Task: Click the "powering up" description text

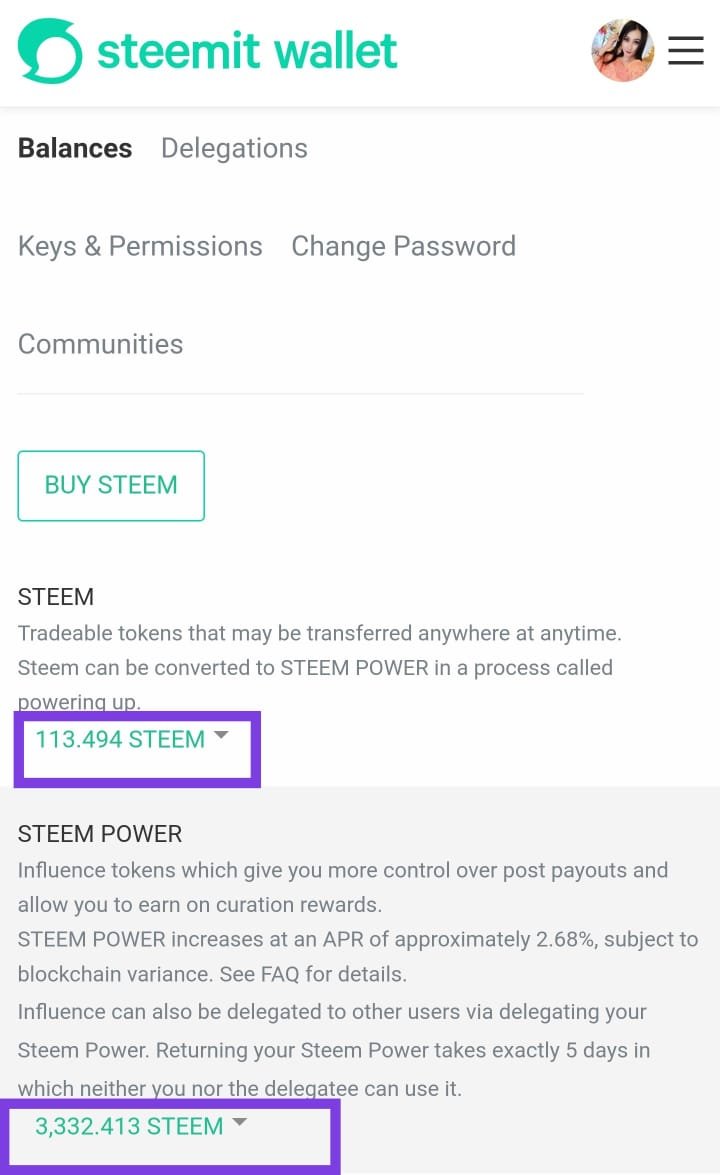Action: 79,702
